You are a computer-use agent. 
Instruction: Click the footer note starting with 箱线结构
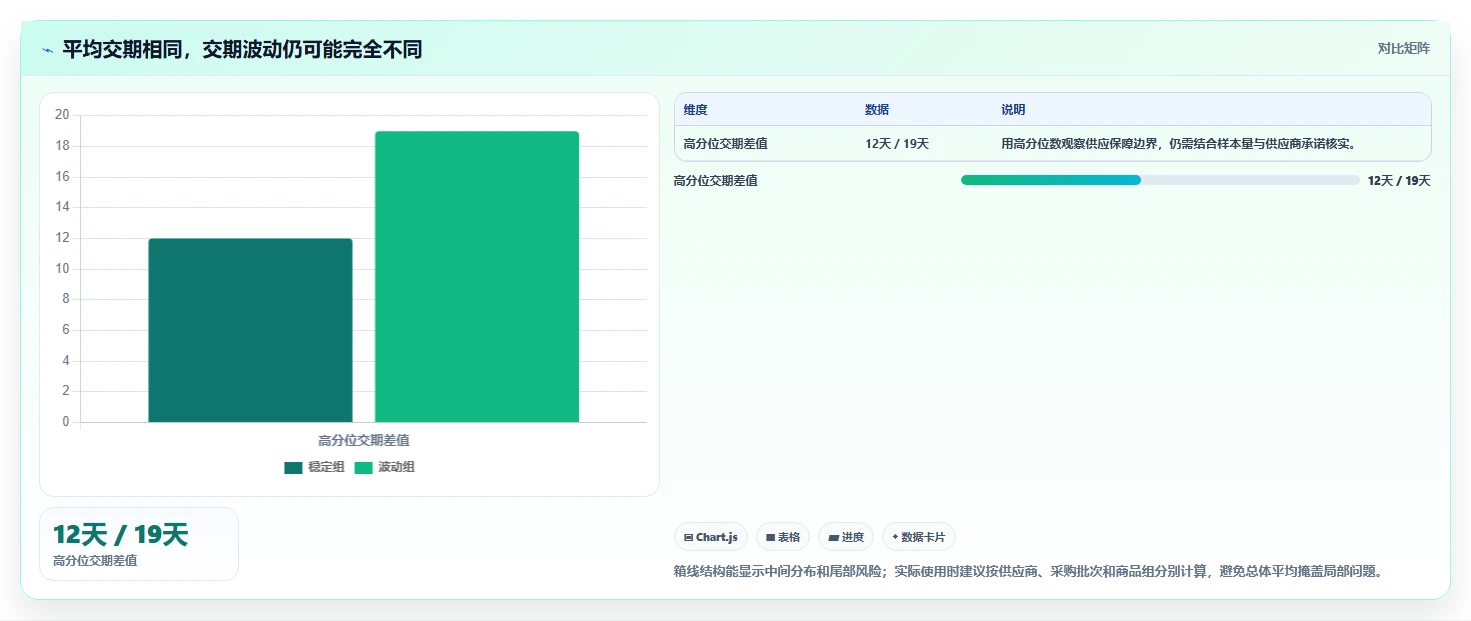tap(1029, 572)
